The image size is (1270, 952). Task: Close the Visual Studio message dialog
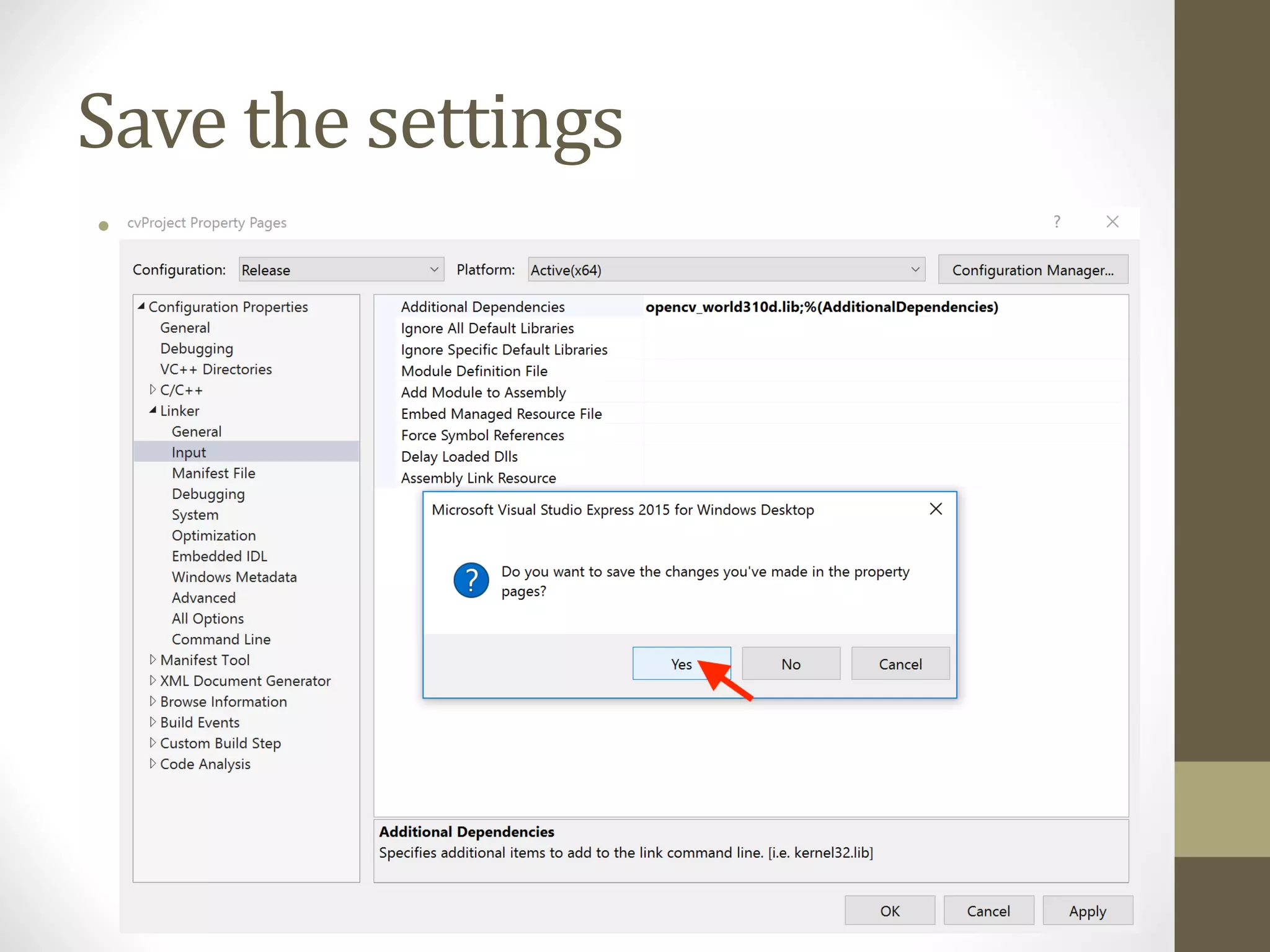pyautogui.click(x=936, y=509)
